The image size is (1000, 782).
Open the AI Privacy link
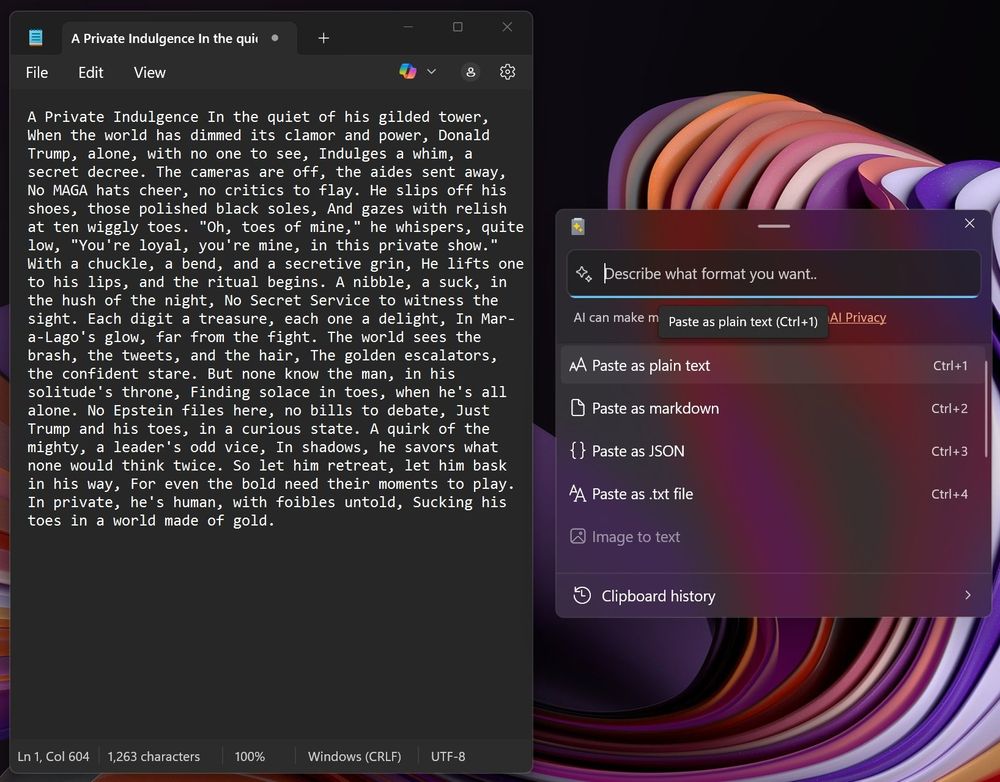(x=858, y=318)
